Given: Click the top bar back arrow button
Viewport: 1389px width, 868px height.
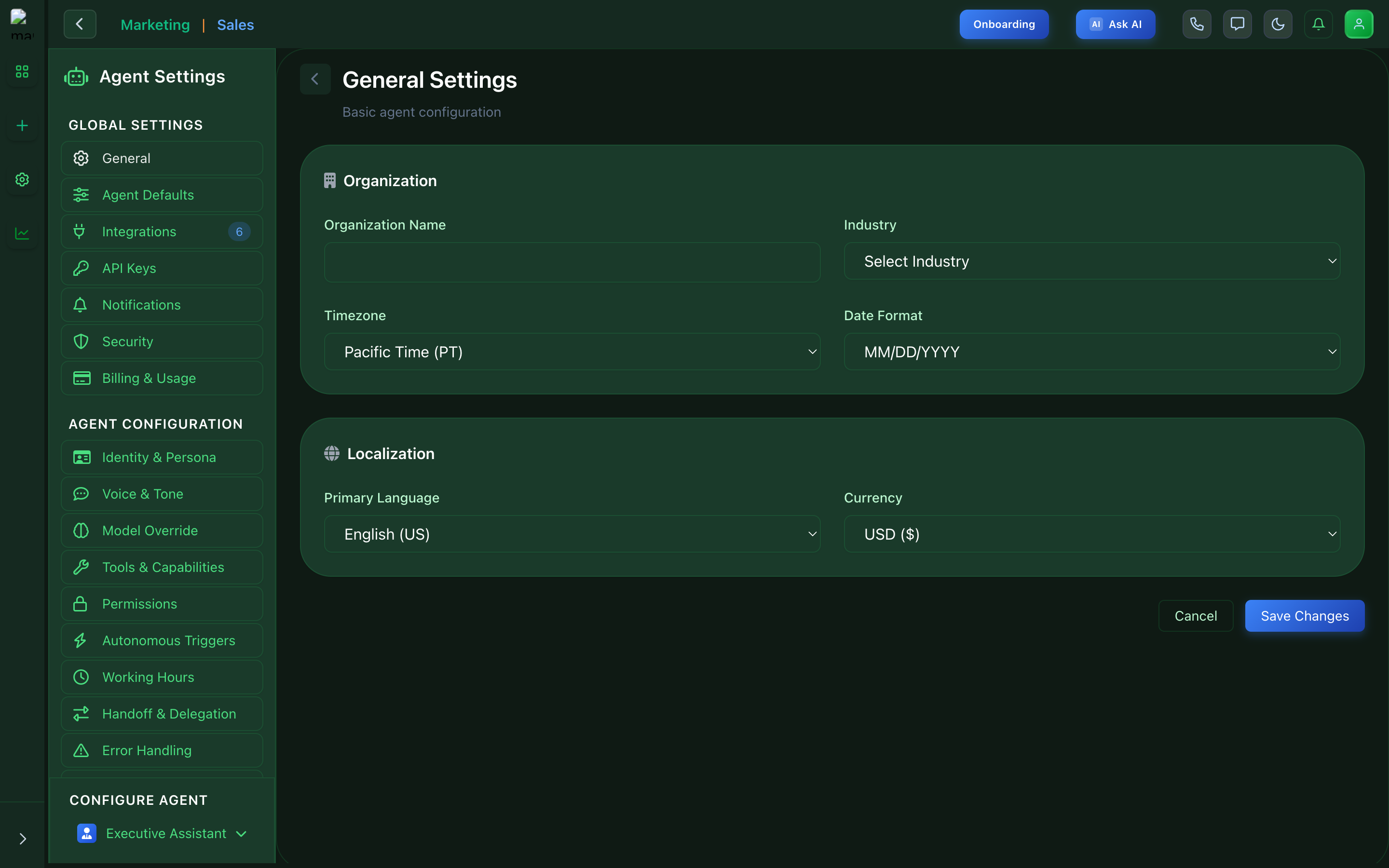Looking at the screenshot, I should tap(80, 24).
